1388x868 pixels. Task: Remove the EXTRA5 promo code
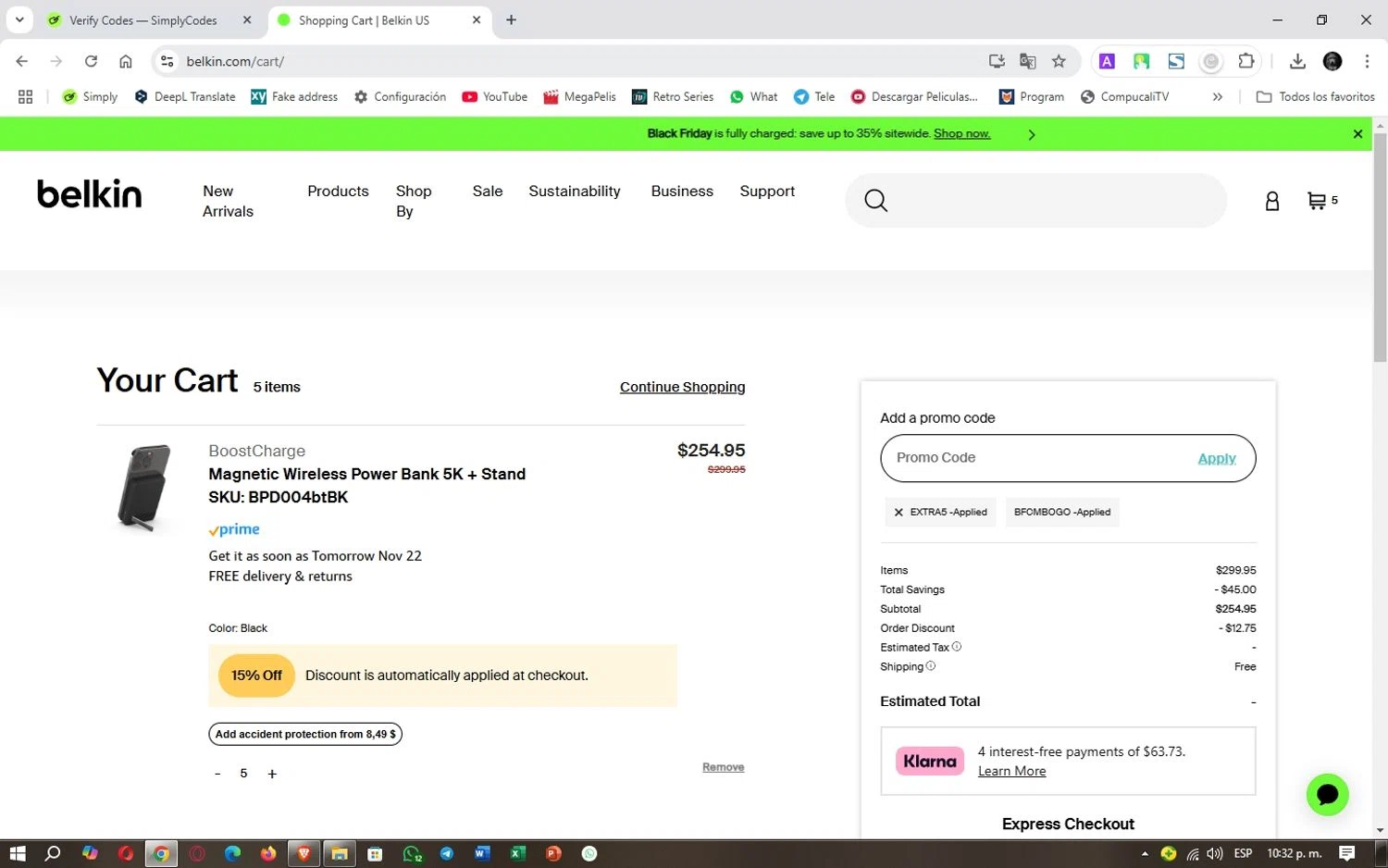898,512
